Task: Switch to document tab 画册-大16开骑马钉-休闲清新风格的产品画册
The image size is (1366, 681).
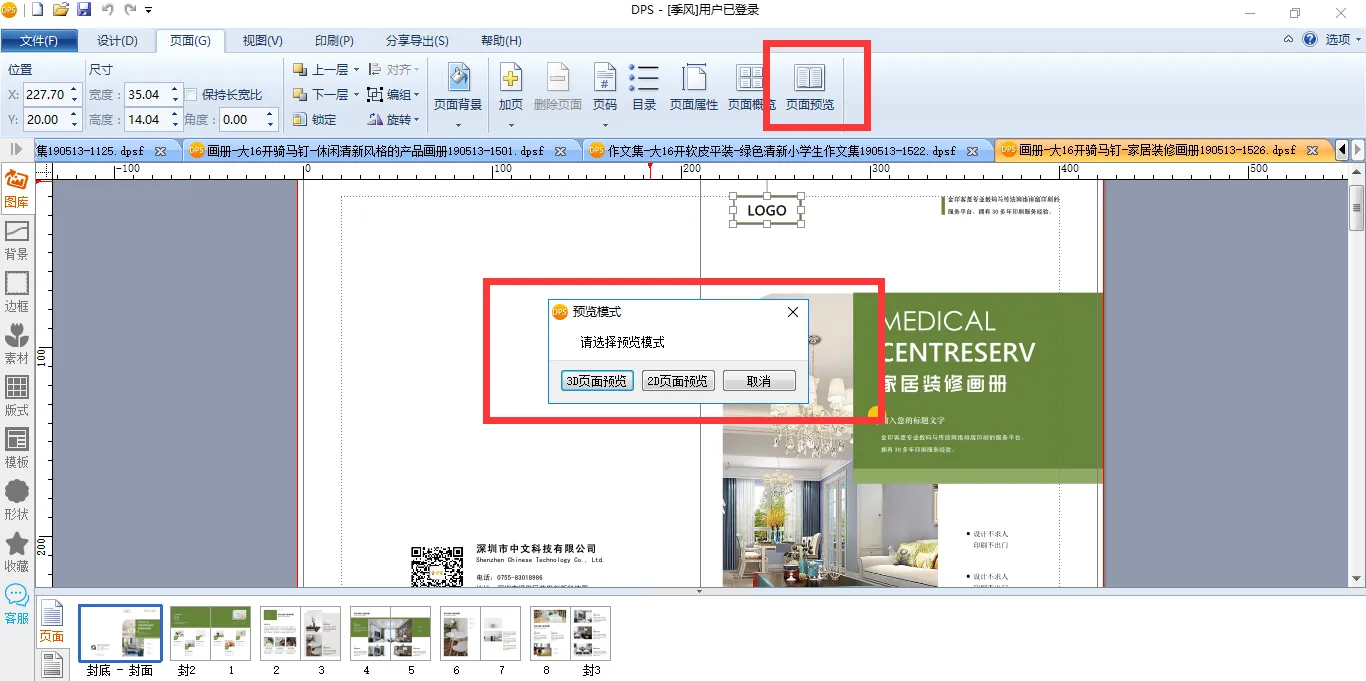Action: click(x=377, y=150)
